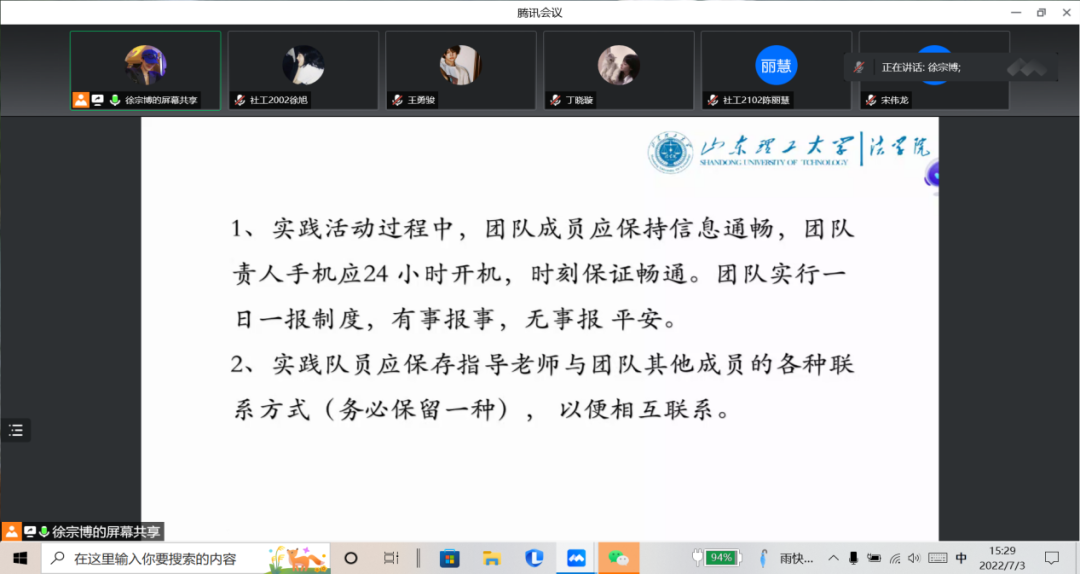1080x574 pixels.
Task: Select participant tile 王勇骏
Action: point(461,70)
